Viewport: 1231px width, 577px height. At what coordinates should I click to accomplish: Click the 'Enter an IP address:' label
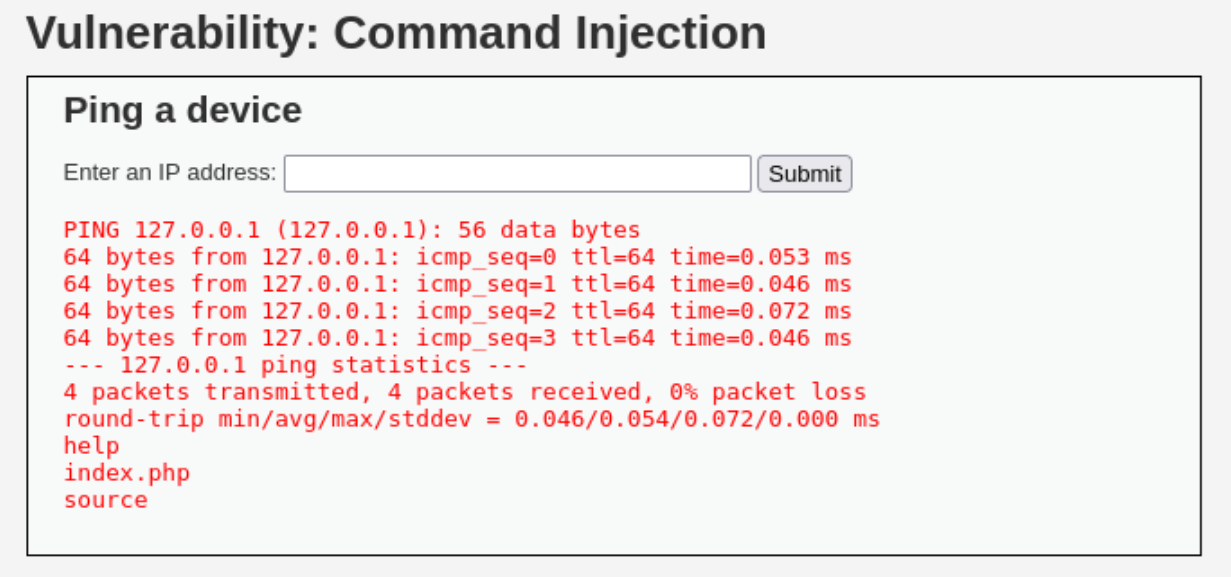170,172
